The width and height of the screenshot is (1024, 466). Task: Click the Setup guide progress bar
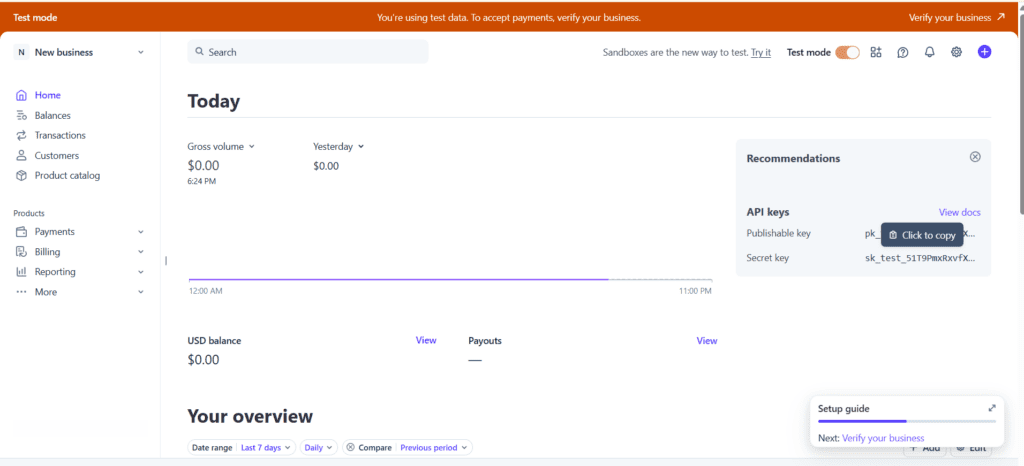point(906,421)
